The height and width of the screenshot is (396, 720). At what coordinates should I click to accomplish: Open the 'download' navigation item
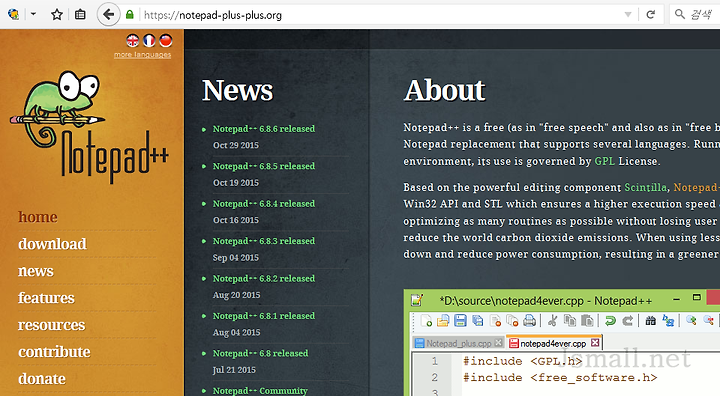(x=52, y=243)
